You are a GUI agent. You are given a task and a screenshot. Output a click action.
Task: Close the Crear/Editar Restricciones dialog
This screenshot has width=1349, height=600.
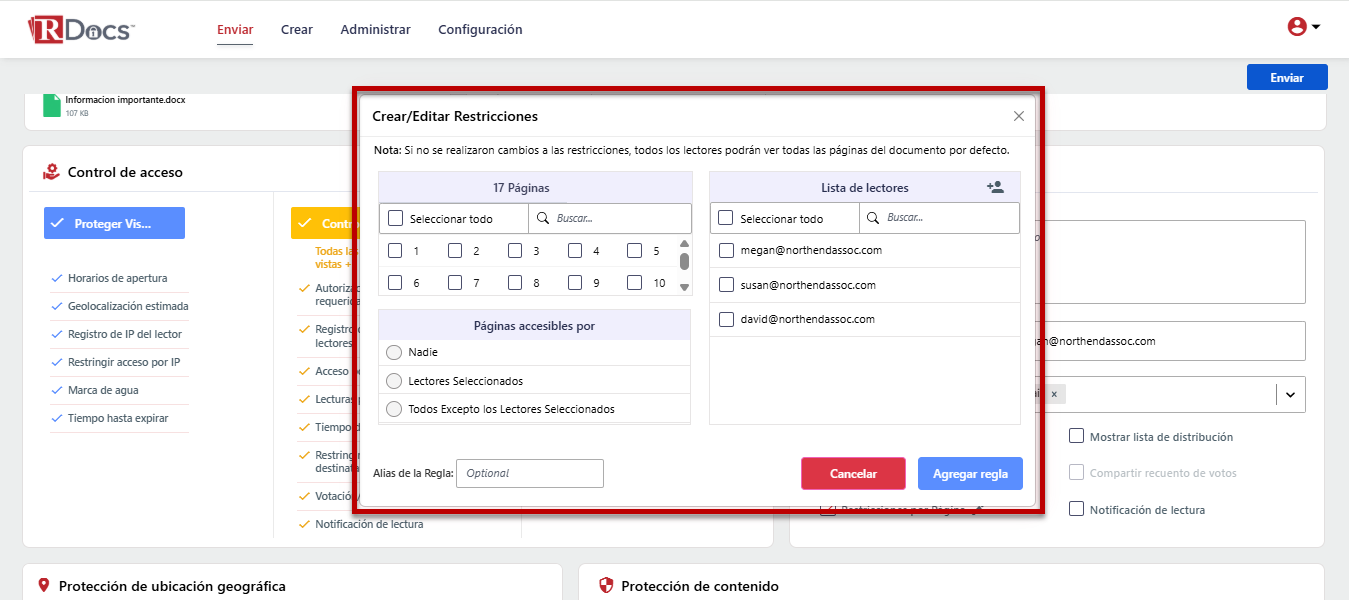(x=1019, y=116)
